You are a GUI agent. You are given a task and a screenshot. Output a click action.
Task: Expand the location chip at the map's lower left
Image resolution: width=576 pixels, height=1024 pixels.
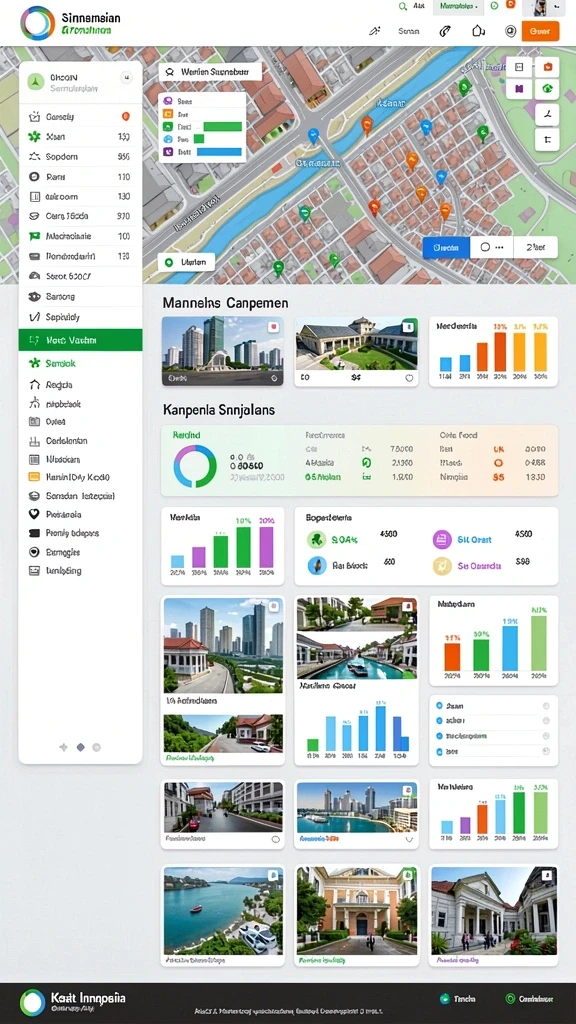pyautogui.click(x=186, y=262)
